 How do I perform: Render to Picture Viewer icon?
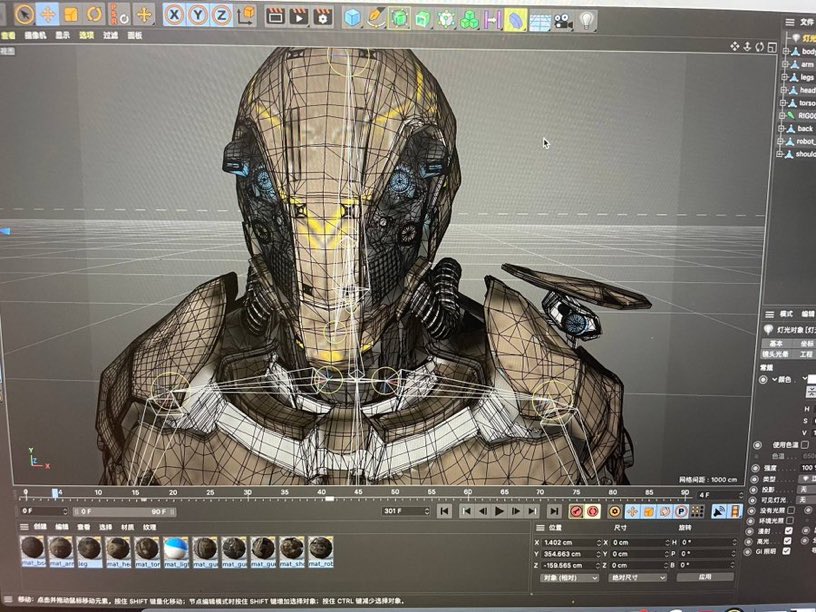[299, 17]
